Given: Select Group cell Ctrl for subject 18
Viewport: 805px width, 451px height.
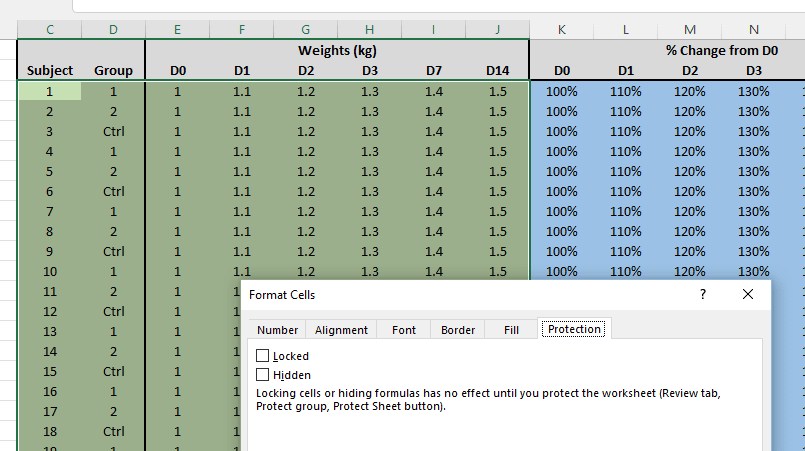Looking at the screenshot, I should tap(113, 431).
